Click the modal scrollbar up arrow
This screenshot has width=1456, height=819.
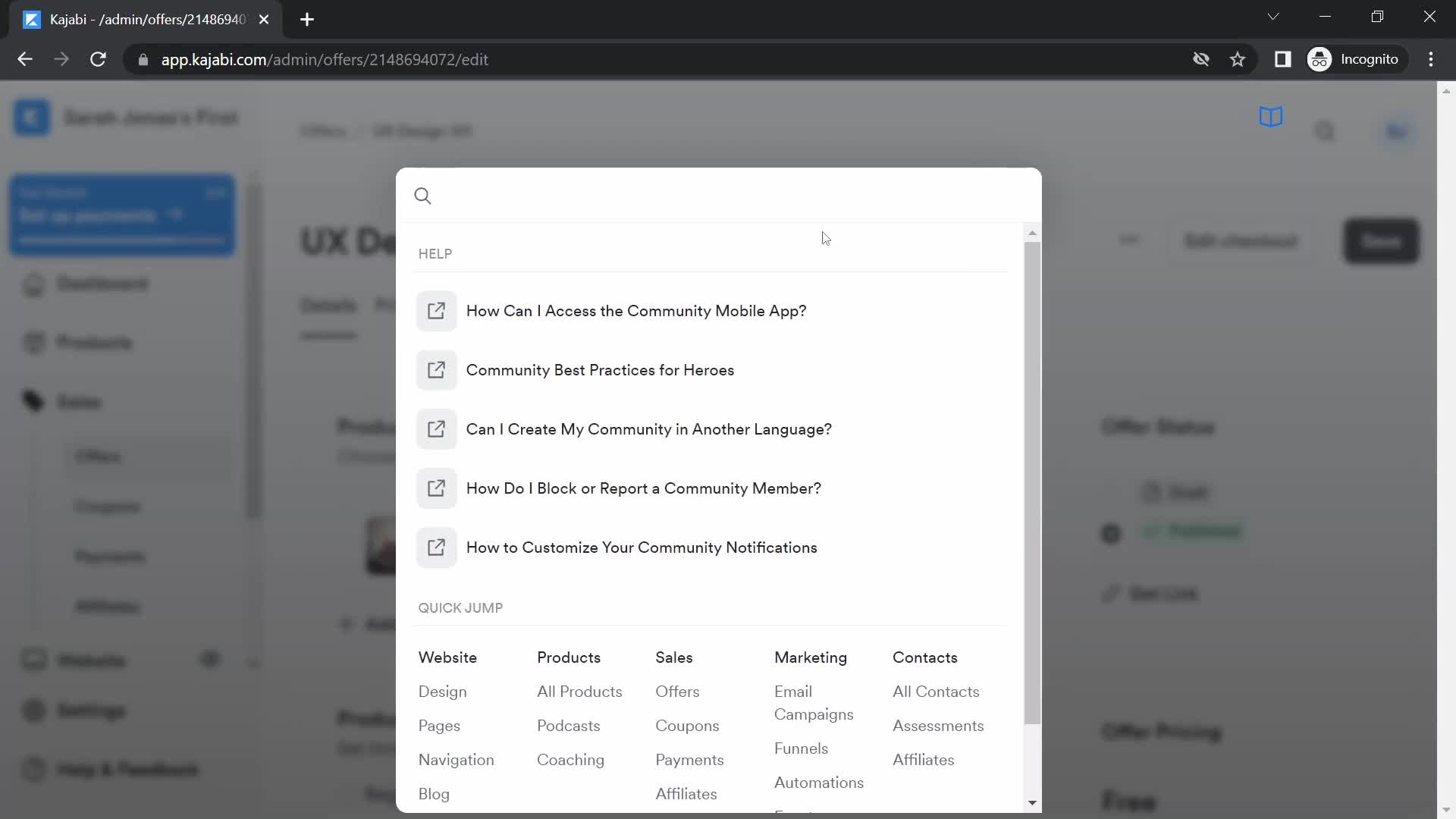coord(1032,233)
